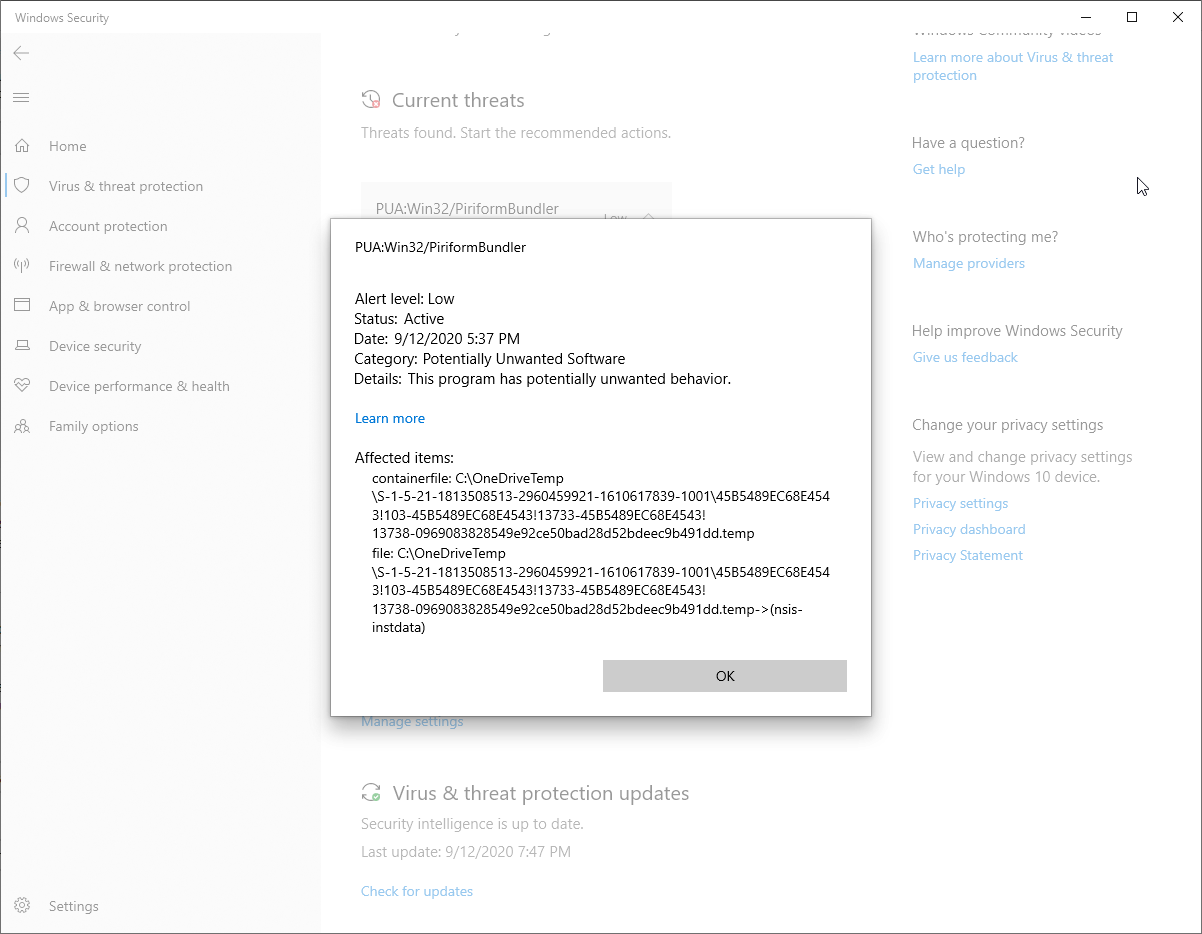The height and width of the screenshot is (934, 1202).
Task: Click the Firewall & network antenna icon
Action: point(22,266)
